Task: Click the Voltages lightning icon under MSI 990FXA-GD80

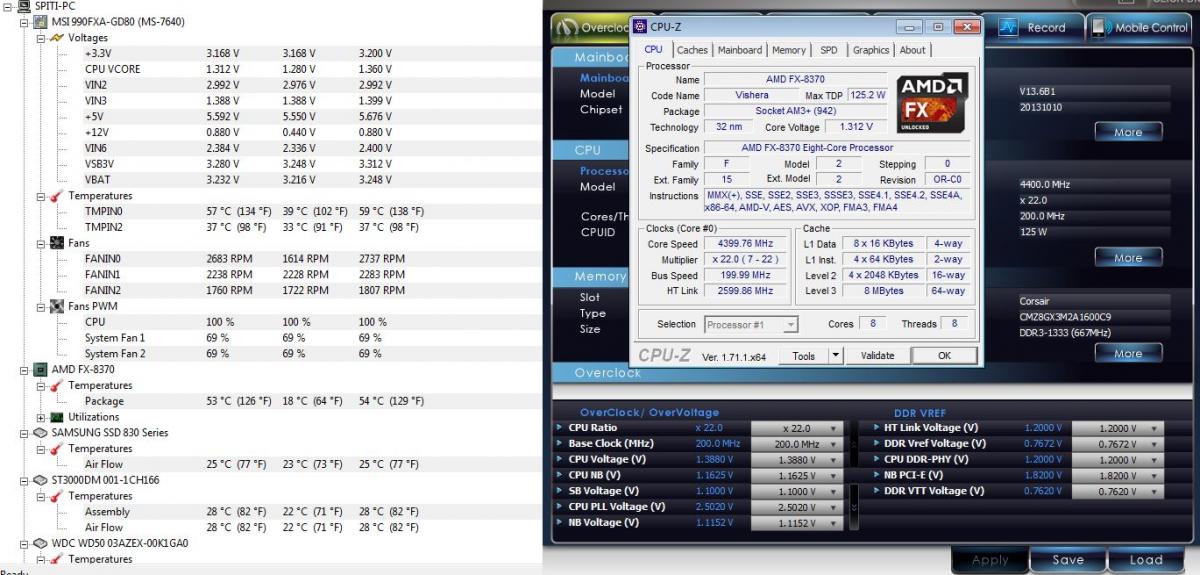Action: point(56,37)
